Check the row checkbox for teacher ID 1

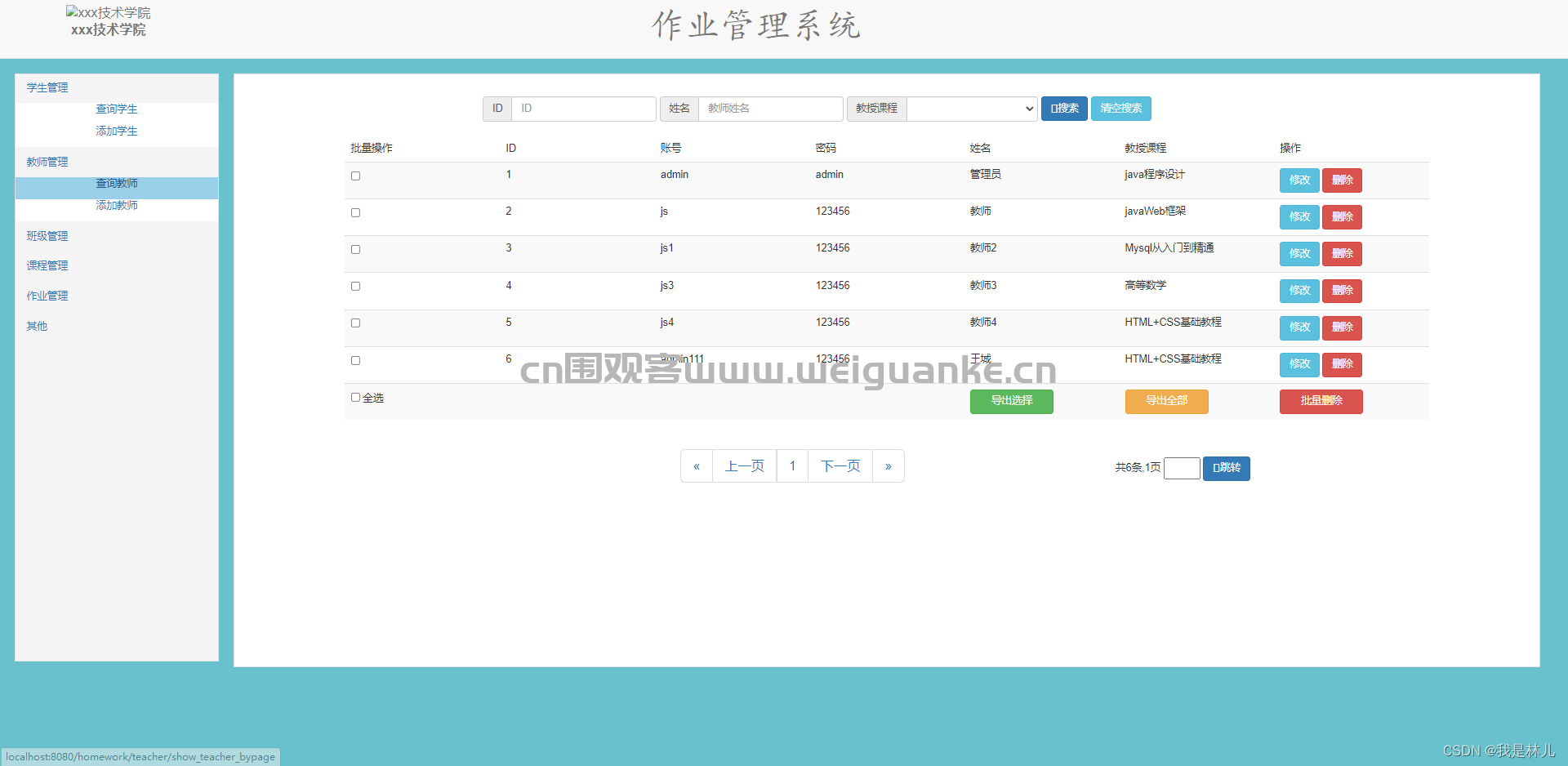click(355, 176)
